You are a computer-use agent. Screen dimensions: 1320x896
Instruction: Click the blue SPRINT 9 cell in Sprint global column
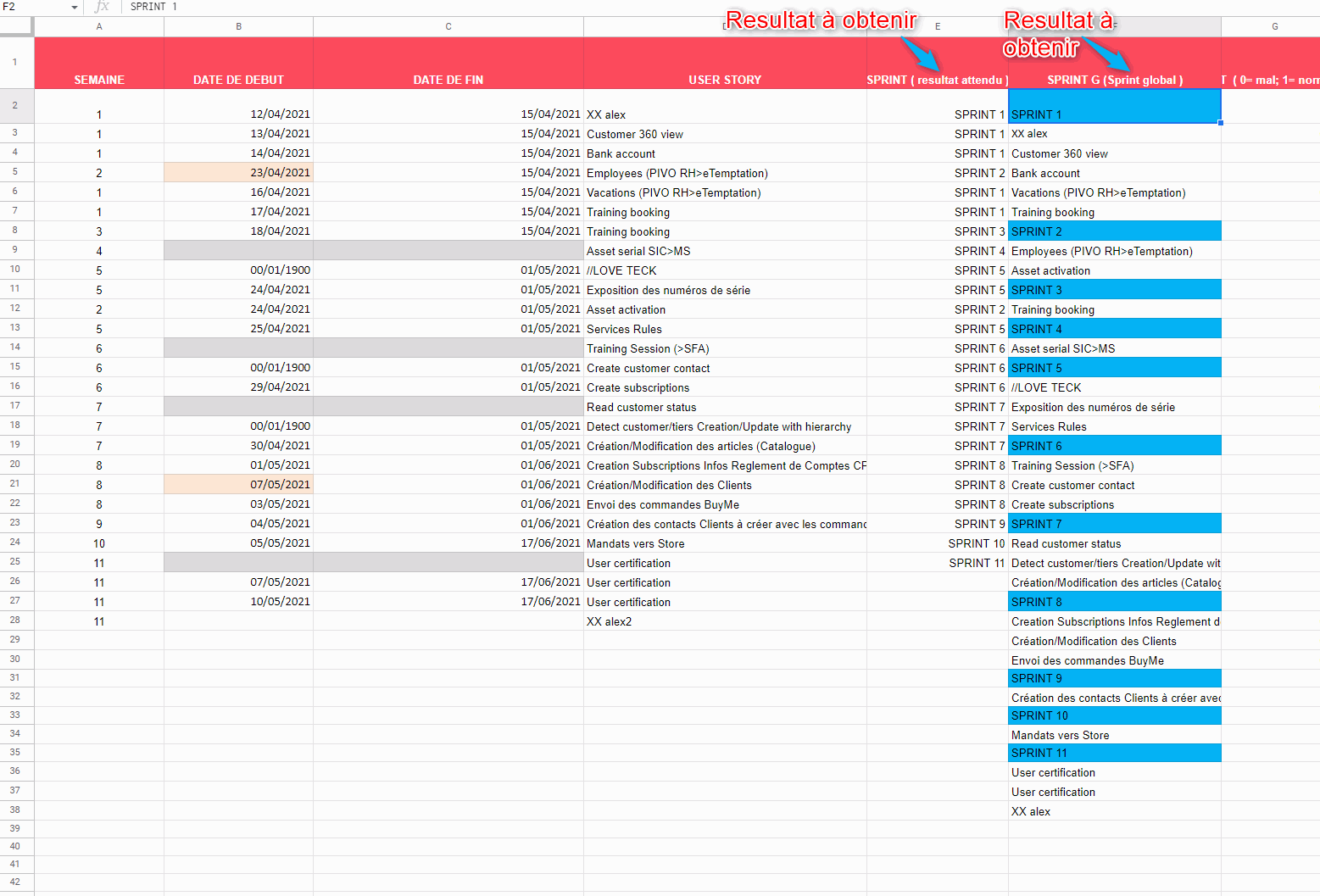click(1115, 677)
